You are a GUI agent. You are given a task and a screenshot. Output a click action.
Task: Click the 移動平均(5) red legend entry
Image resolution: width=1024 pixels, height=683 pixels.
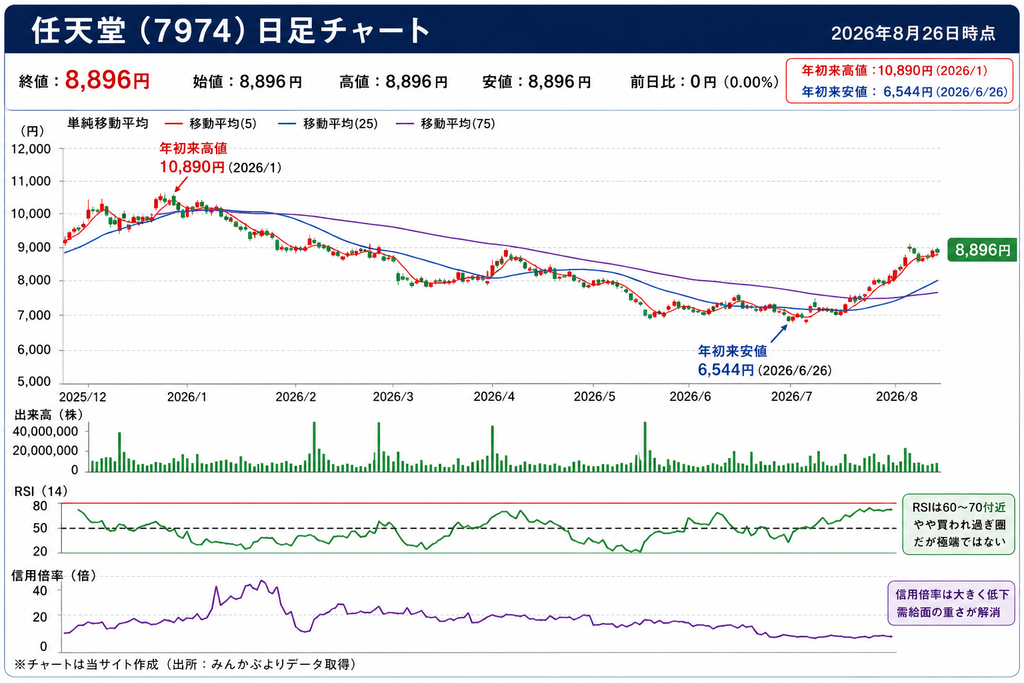[x=210, y=123]
